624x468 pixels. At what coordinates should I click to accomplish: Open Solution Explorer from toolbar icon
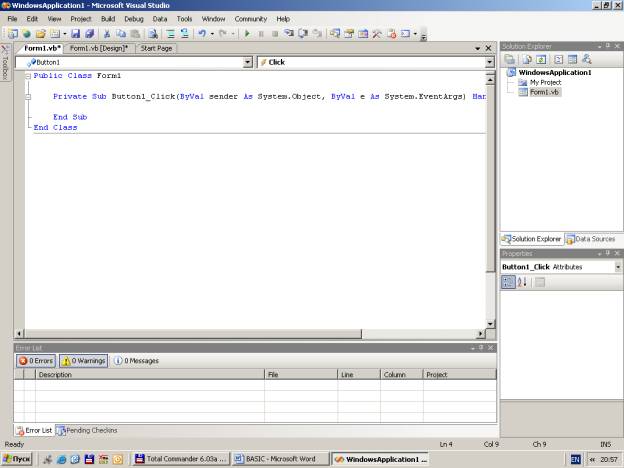pyautogui.click(x=335, y=34)
